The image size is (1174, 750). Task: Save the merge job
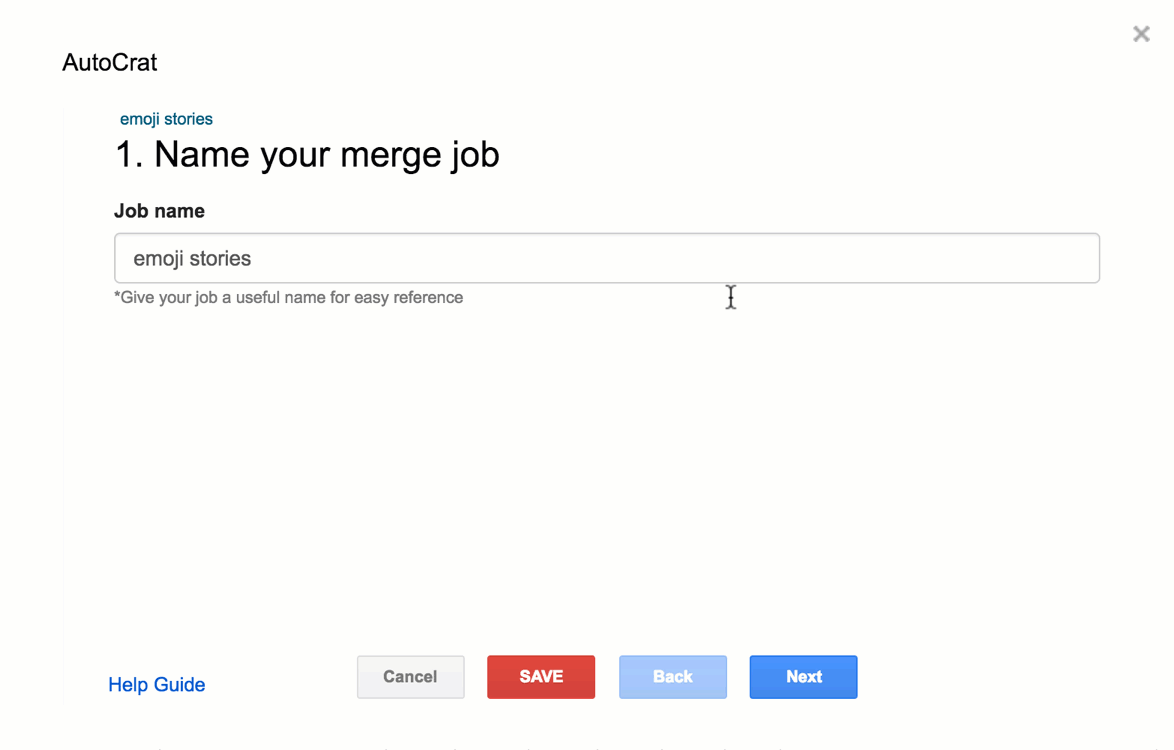(541, 677)
